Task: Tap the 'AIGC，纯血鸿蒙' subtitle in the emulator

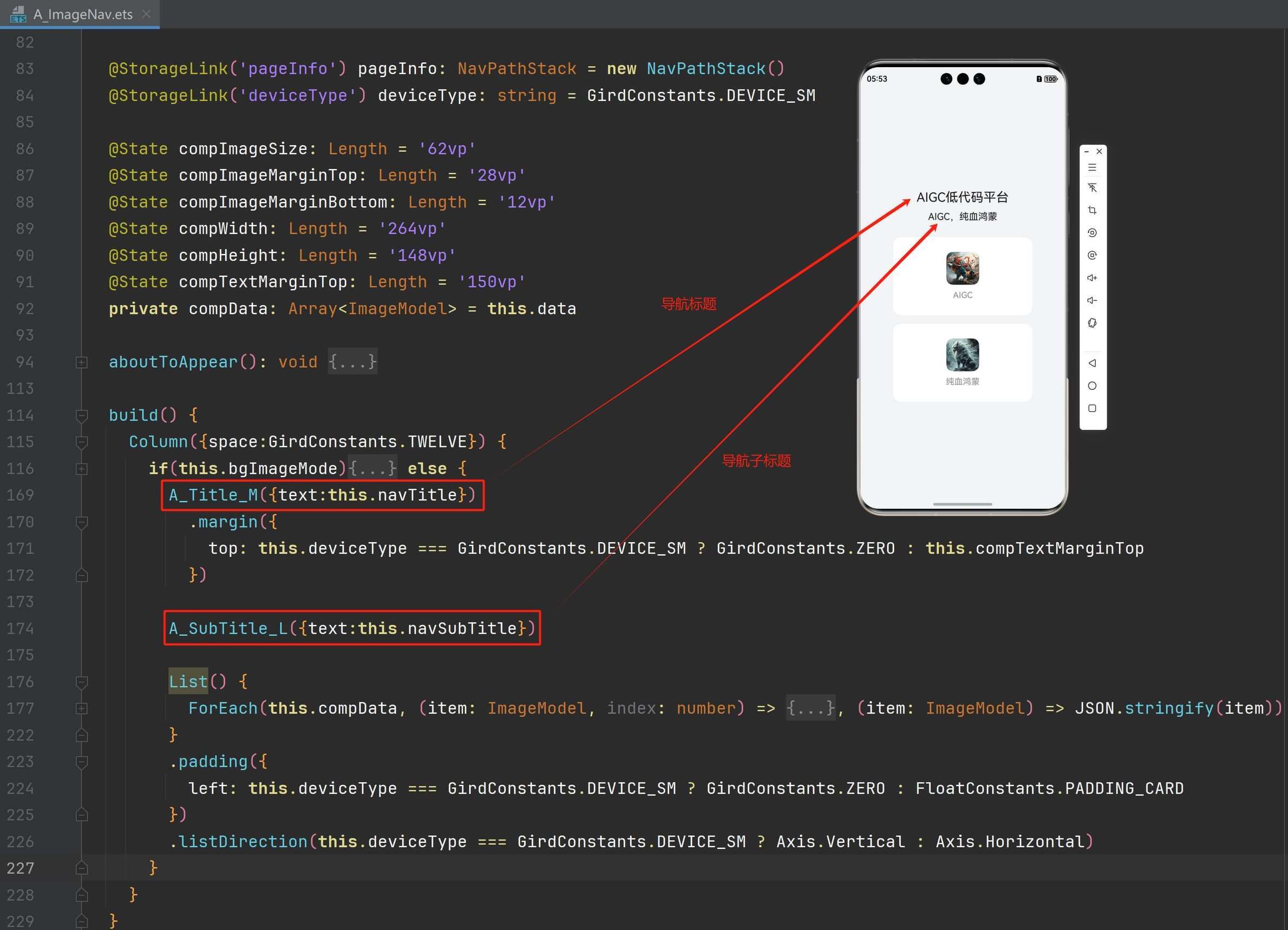Action: pyautogui.click(x=962, y=217)
